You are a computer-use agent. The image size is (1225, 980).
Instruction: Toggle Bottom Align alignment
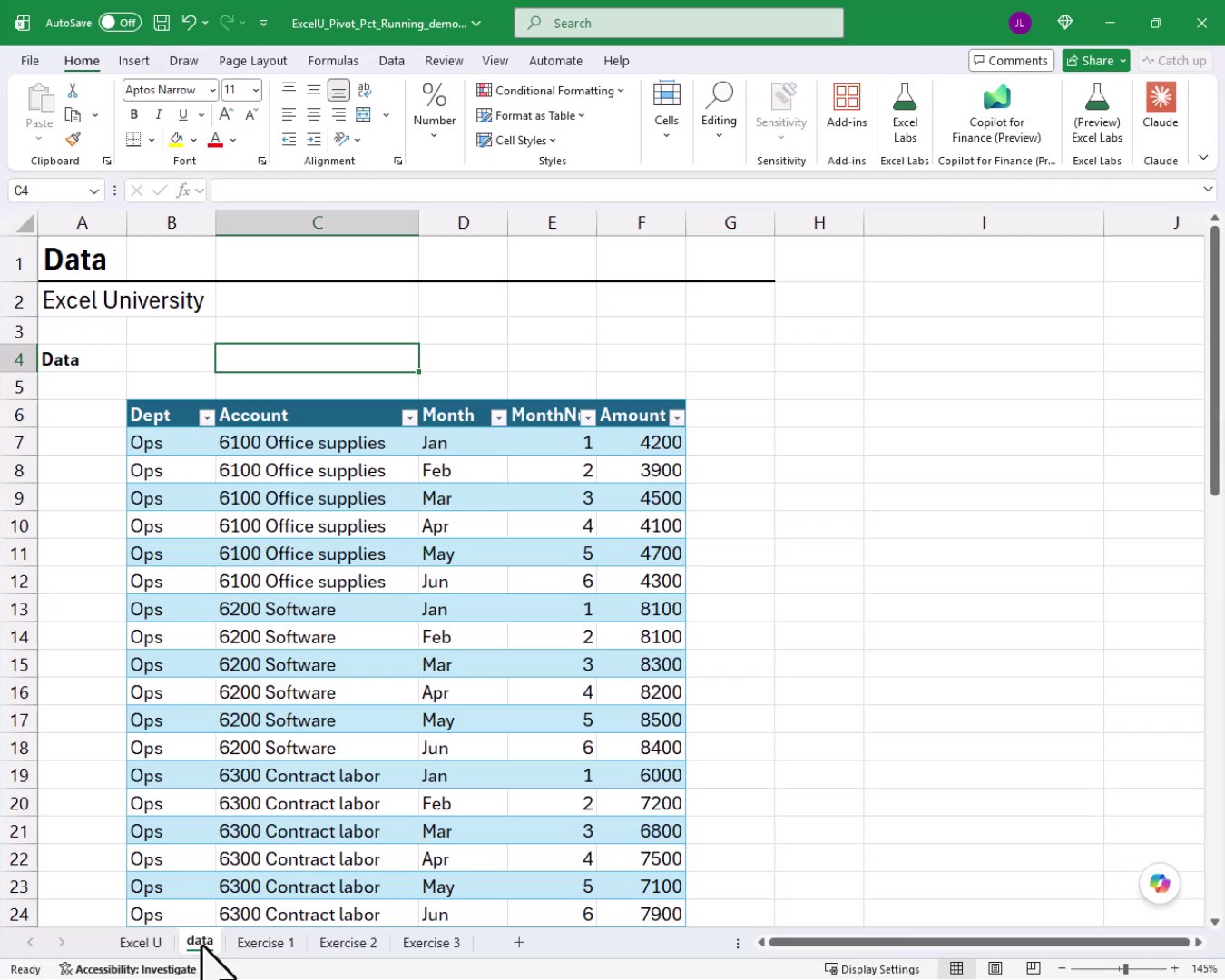[338, 90]
